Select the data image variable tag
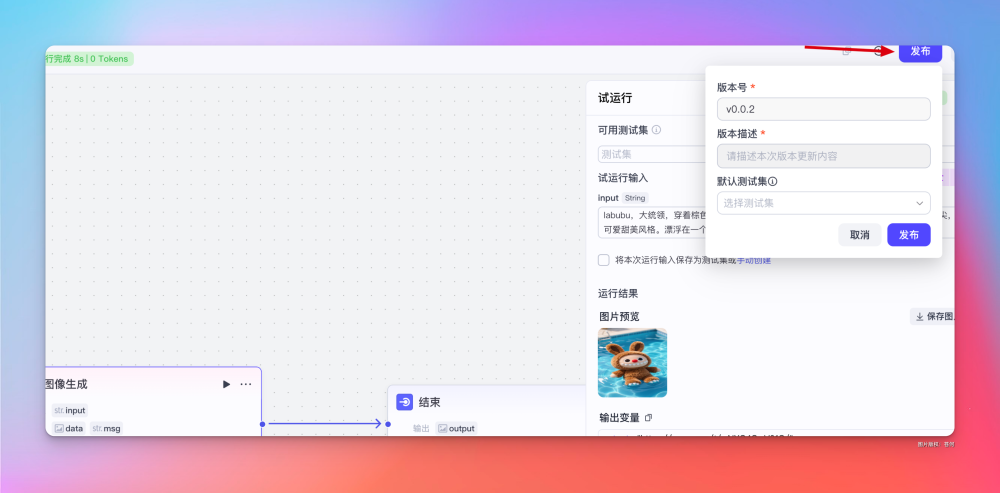The height and width of the screenshot is (493, 1000). point(69,428)
